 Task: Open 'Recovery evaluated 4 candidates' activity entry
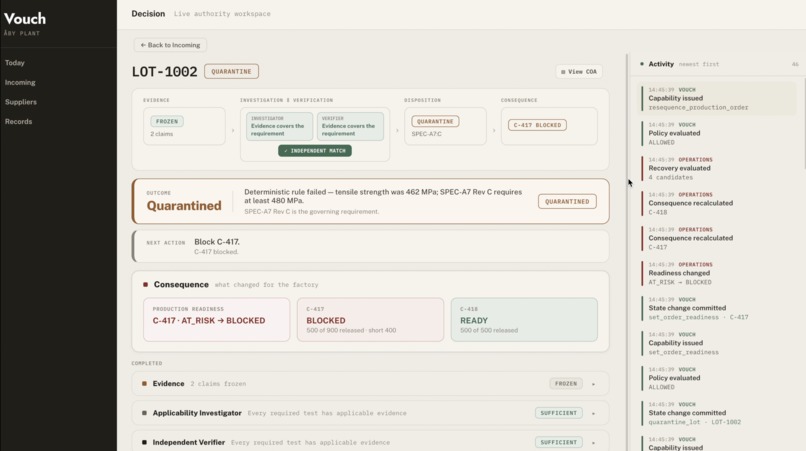point(717,168)
